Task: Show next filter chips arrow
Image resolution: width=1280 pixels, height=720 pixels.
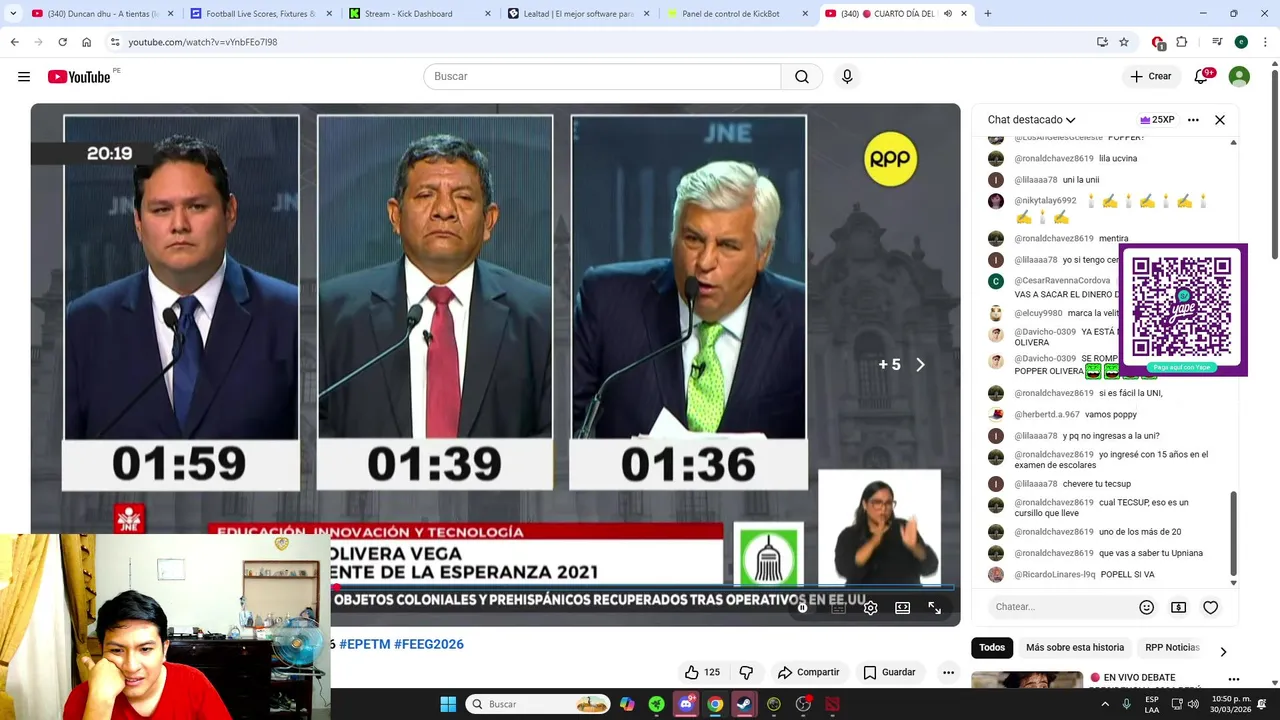Action: 1223,651
